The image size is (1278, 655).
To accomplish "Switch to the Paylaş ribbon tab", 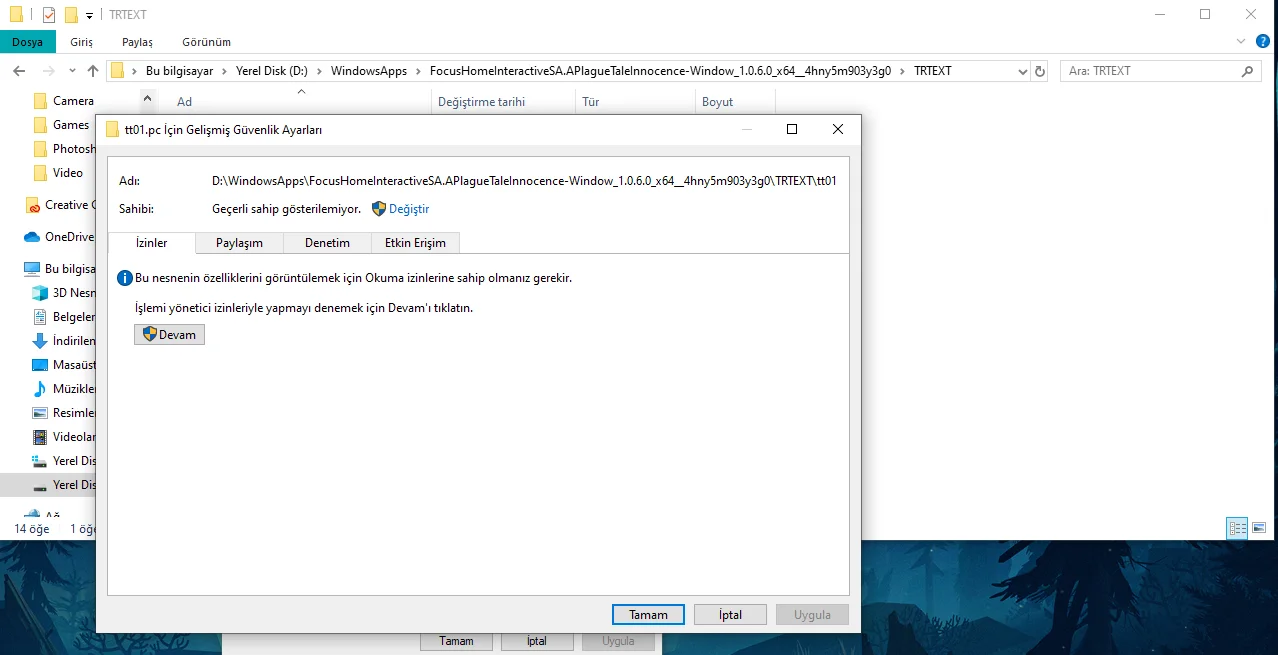I will [x=137, y=42].
